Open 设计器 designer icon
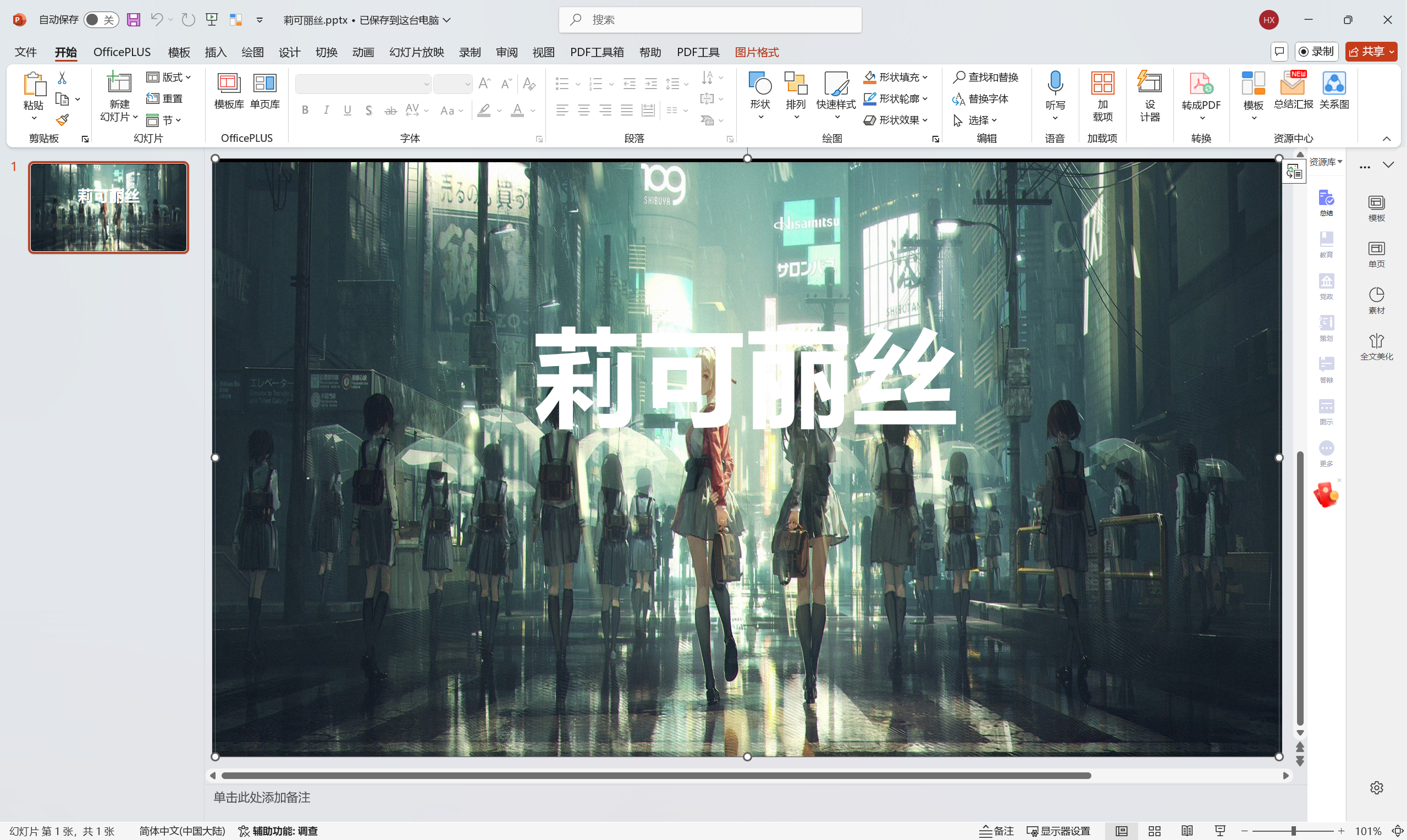 coord(1150,96)
